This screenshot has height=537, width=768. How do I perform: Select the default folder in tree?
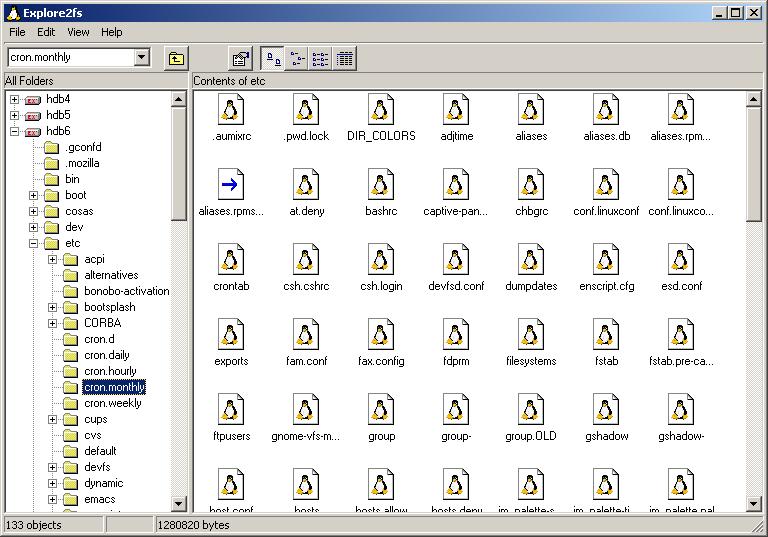[100, 451]
